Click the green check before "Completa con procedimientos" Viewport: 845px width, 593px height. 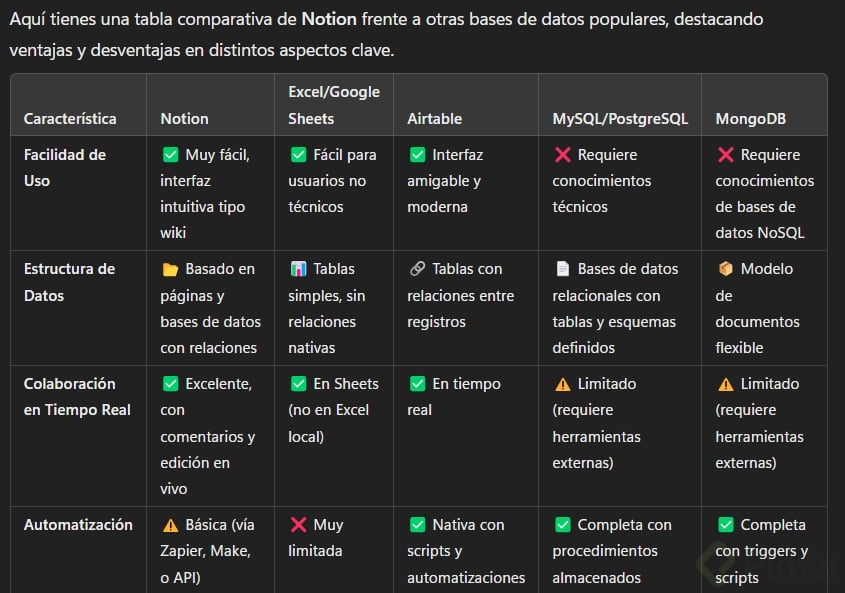pyautogui.click(x=563, y=525)
